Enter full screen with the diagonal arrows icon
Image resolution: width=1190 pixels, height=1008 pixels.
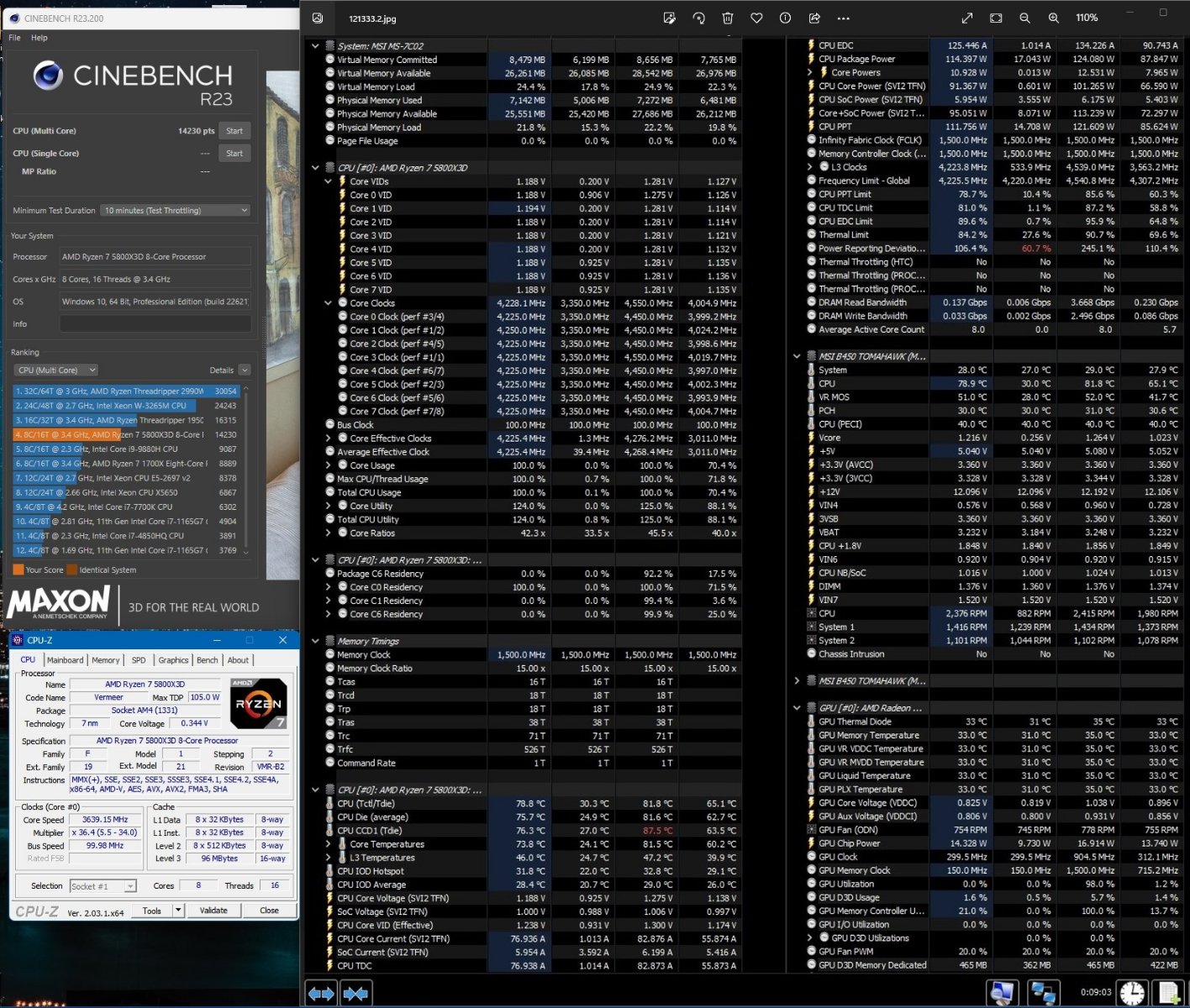967,18
